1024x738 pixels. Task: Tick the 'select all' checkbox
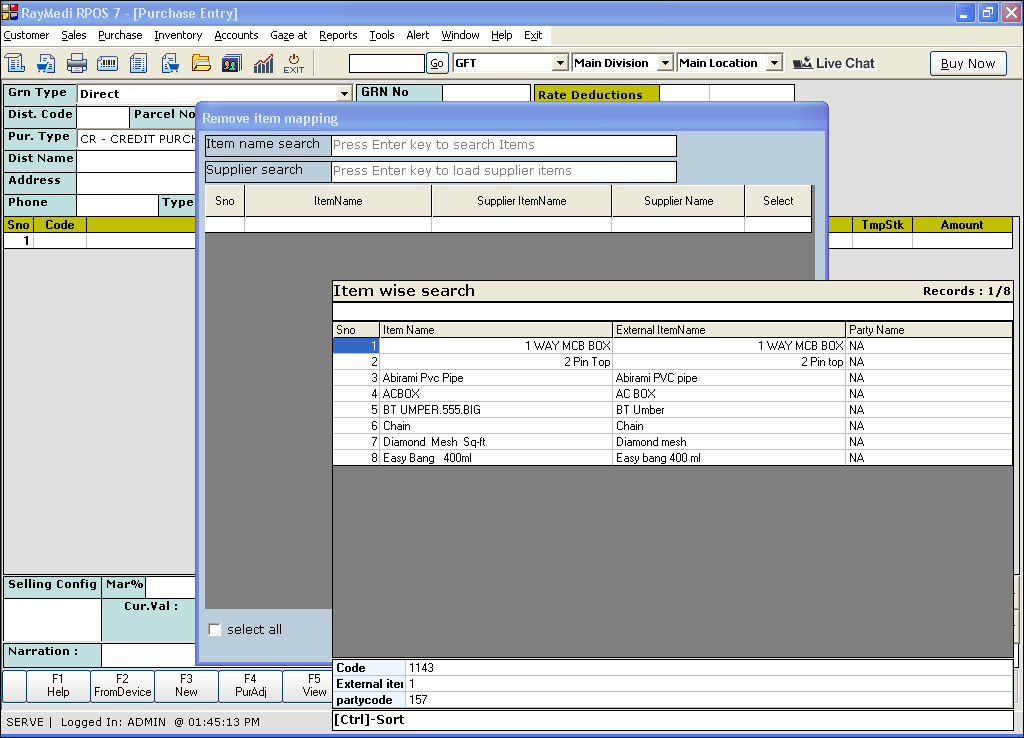coord(214,630)
